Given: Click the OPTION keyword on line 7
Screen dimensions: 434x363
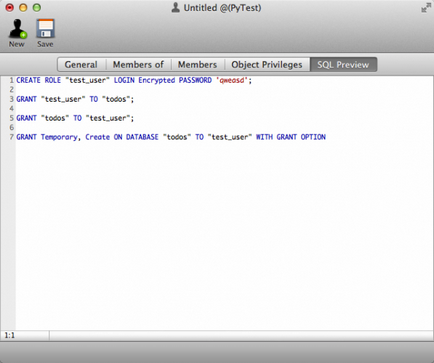Looking at the screenshot, I should 313,137.
